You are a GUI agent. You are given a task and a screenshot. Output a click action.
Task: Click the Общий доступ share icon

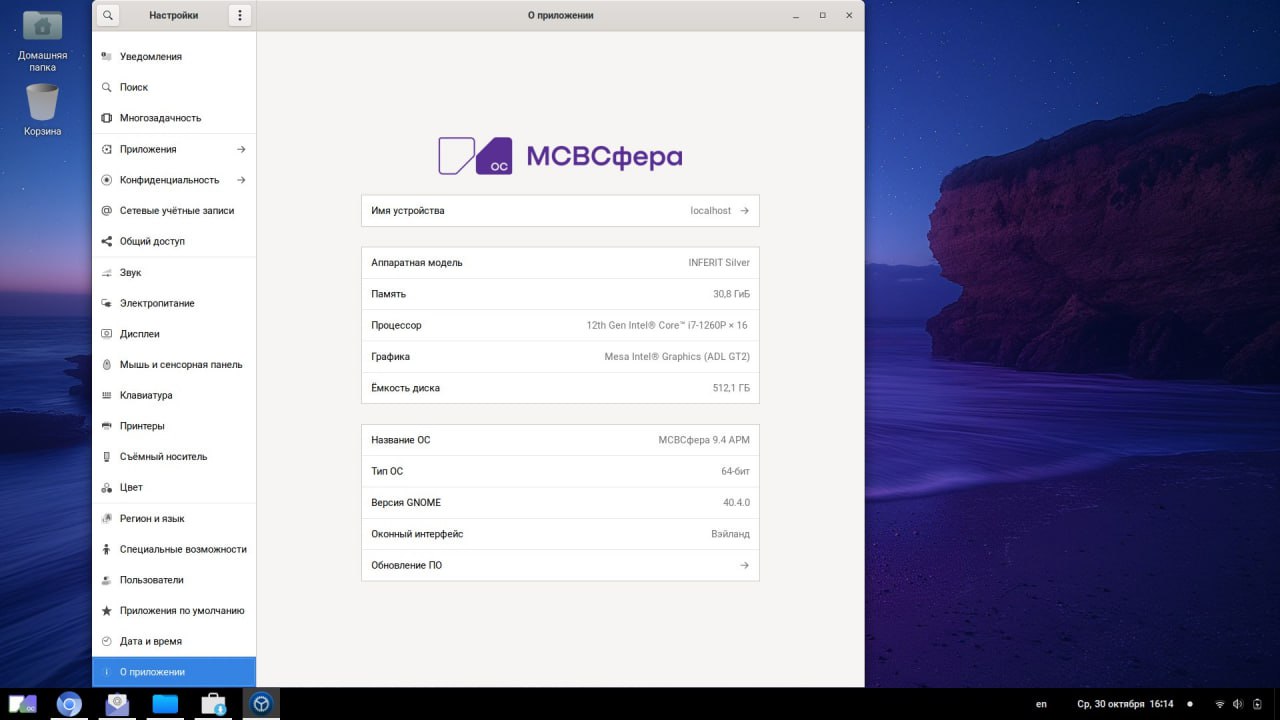click(x=106, y=241)
